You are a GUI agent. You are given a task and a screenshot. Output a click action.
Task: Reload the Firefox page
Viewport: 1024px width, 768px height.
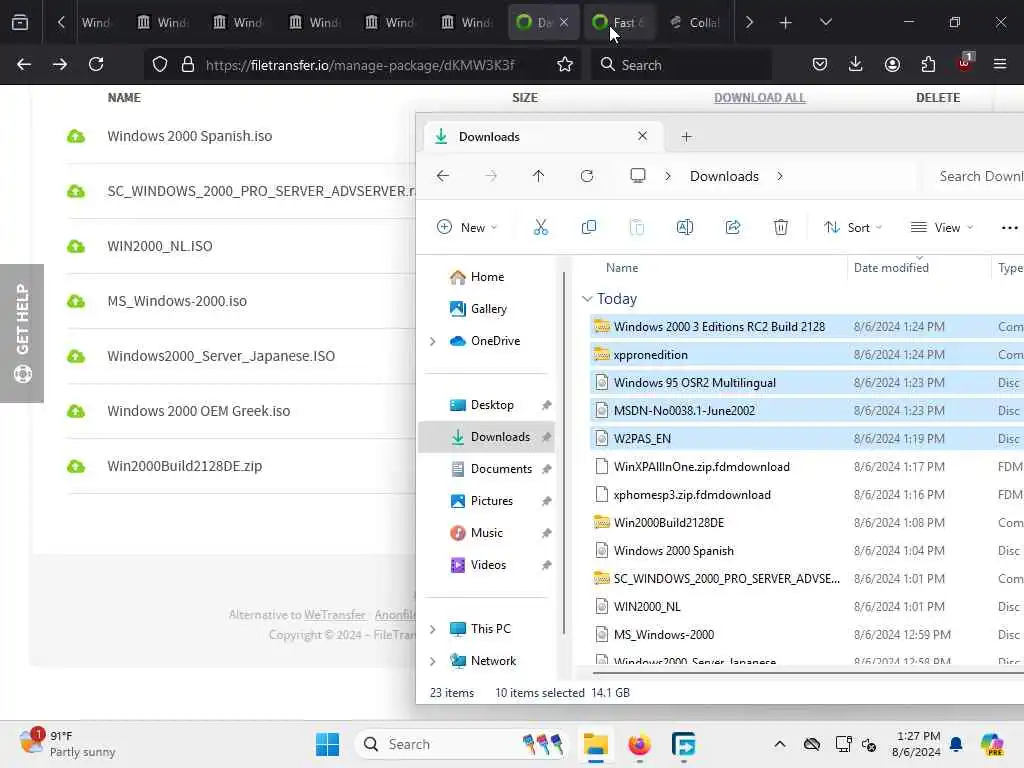96,64
